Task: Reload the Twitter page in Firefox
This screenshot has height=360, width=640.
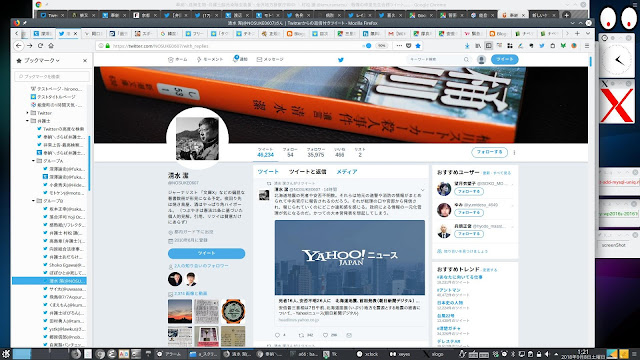Action: coord(40,46)
